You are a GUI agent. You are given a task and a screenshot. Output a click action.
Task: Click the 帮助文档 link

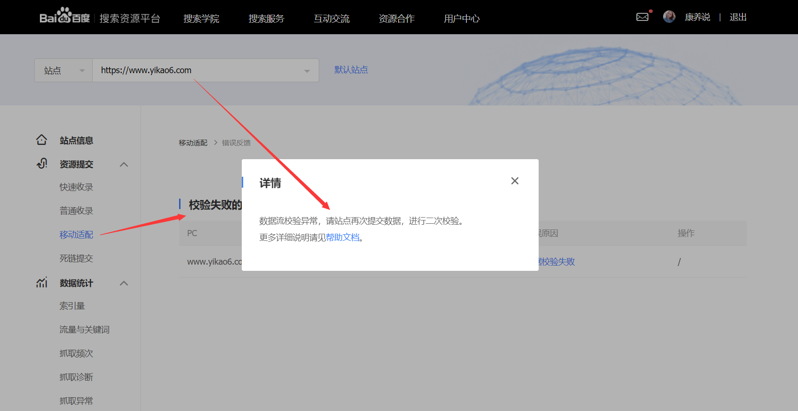pos(342,238)
